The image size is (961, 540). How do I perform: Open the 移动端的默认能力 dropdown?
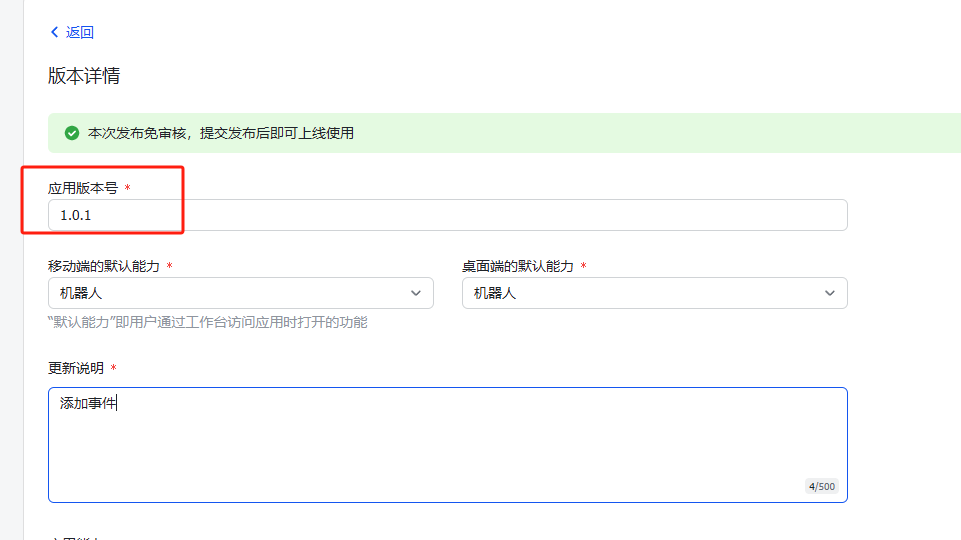[x=240, y=293]
